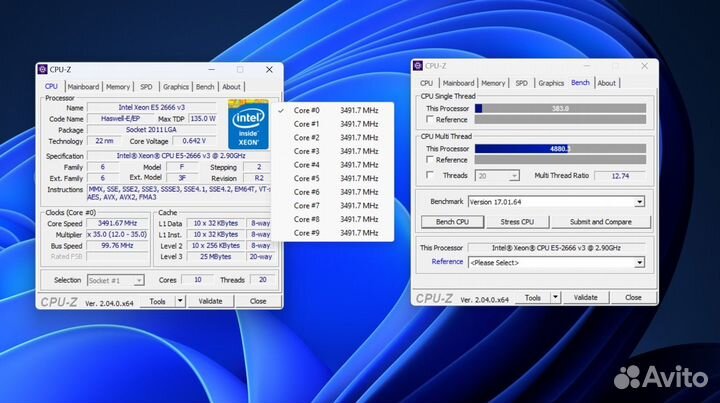Image resolution: width=720 pixels, height=403 pixels.
Task: Close the right CPU-Z Bench window with X
Action: tap(645, 66)
